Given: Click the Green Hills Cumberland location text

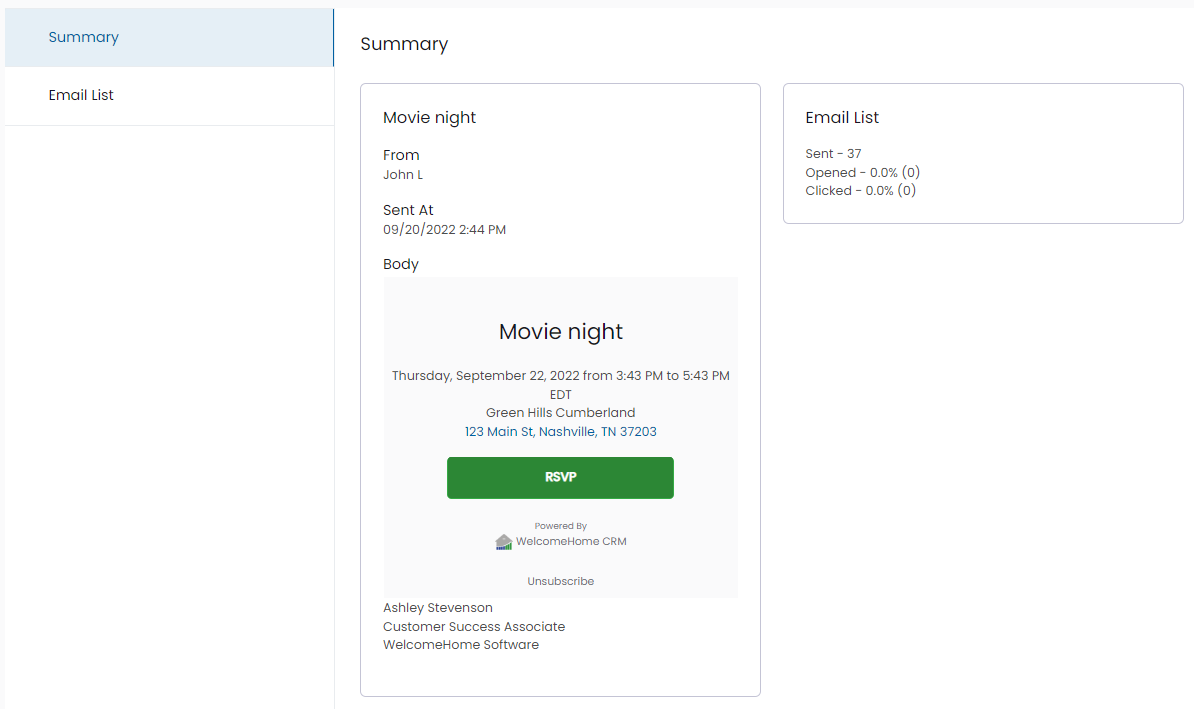Looking at the screenshot, I should pos(560,413).
